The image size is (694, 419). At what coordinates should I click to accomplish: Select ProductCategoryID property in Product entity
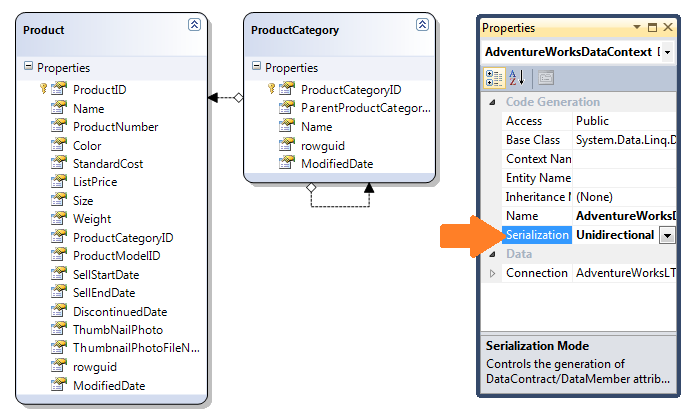click(123, 238)
